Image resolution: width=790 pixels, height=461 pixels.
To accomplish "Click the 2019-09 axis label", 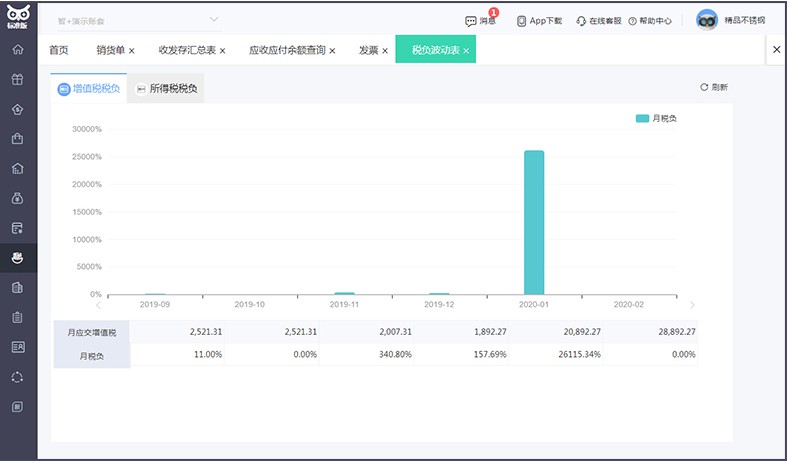I will coord(155,304).
